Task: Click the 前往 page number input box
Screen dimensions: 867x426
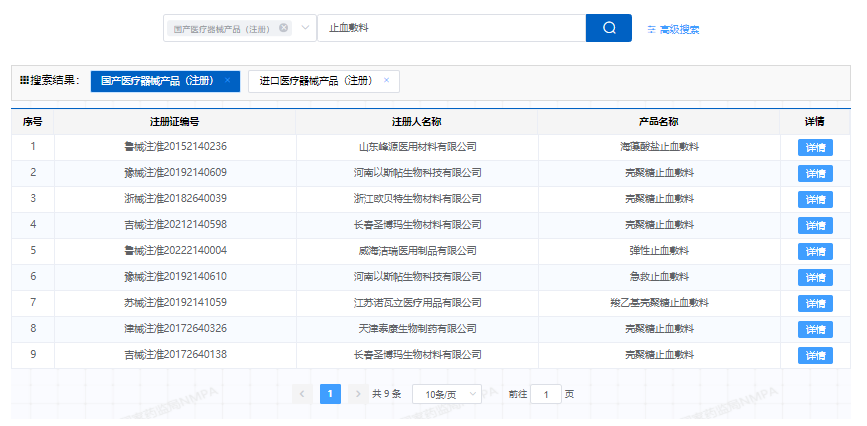Action: [x=545, y=394]
